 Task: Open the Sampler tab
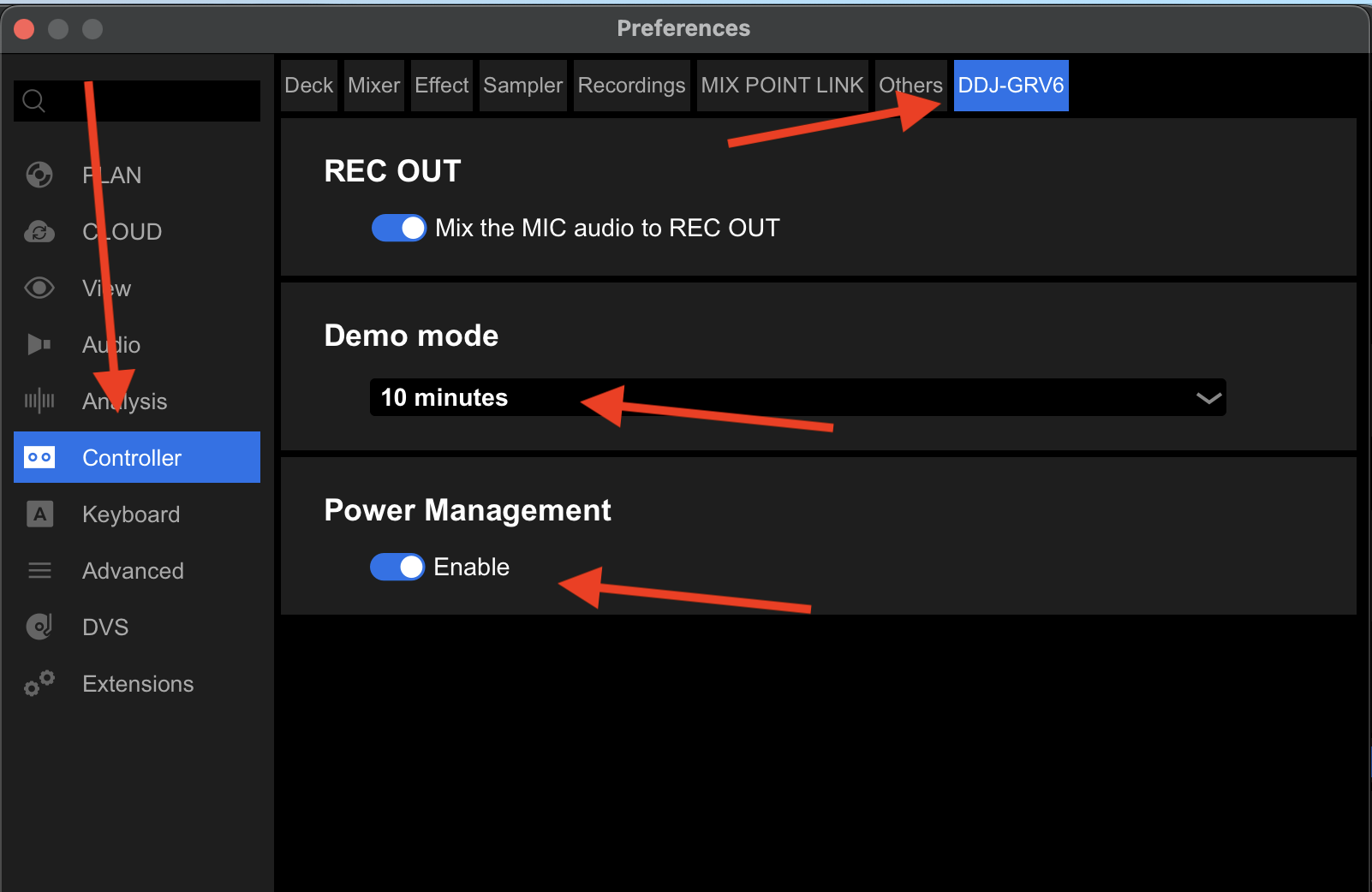coord(522,86)
